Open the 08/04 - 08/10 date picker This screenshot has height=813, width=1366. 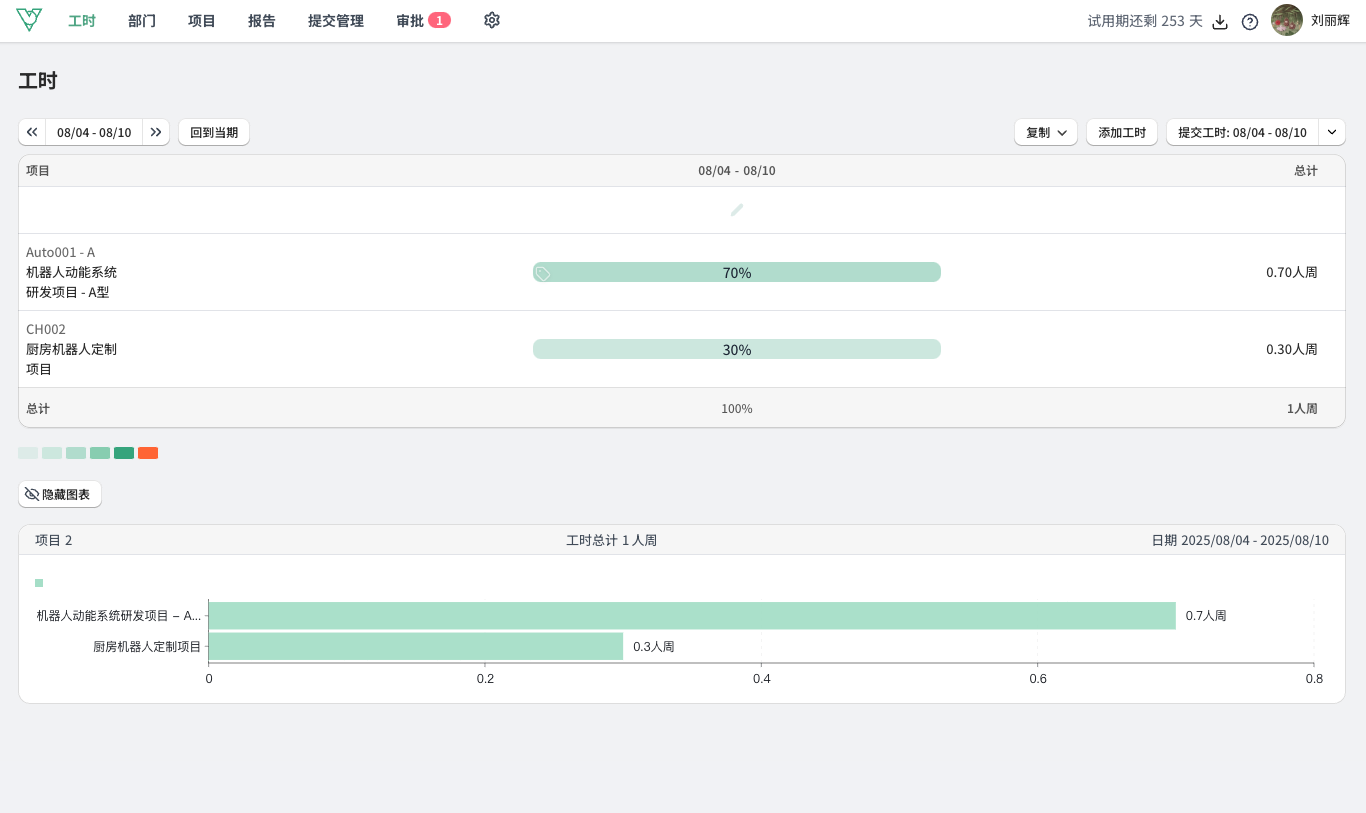click(94, 132)
